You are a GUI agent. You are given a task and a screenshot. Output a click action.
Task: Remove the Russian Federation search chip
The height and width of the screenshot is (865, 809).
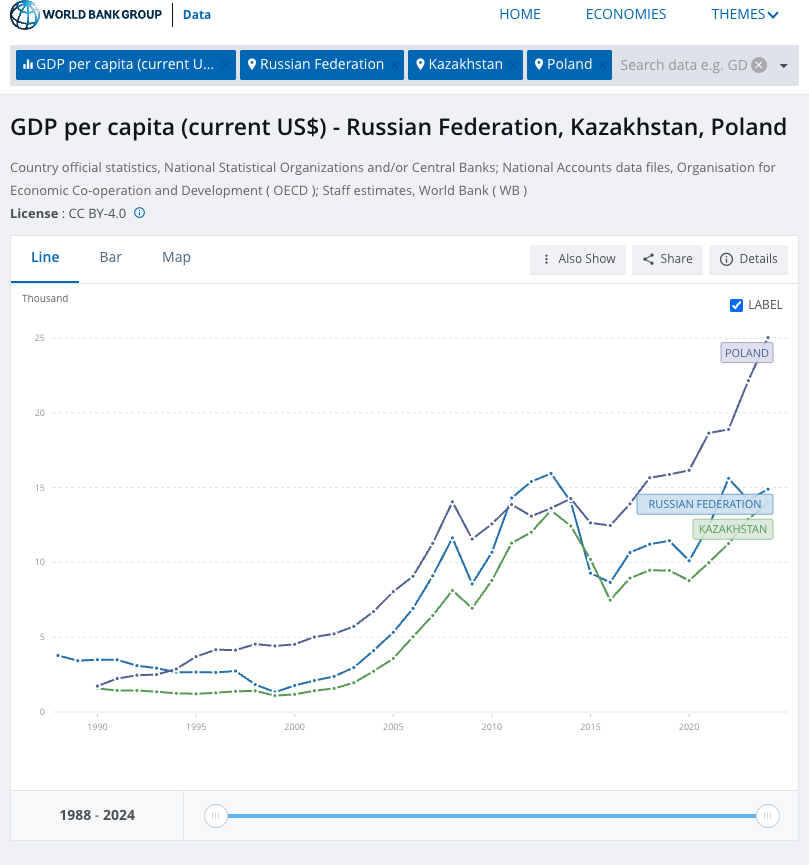pyautogui.click(x=396, y=65)
